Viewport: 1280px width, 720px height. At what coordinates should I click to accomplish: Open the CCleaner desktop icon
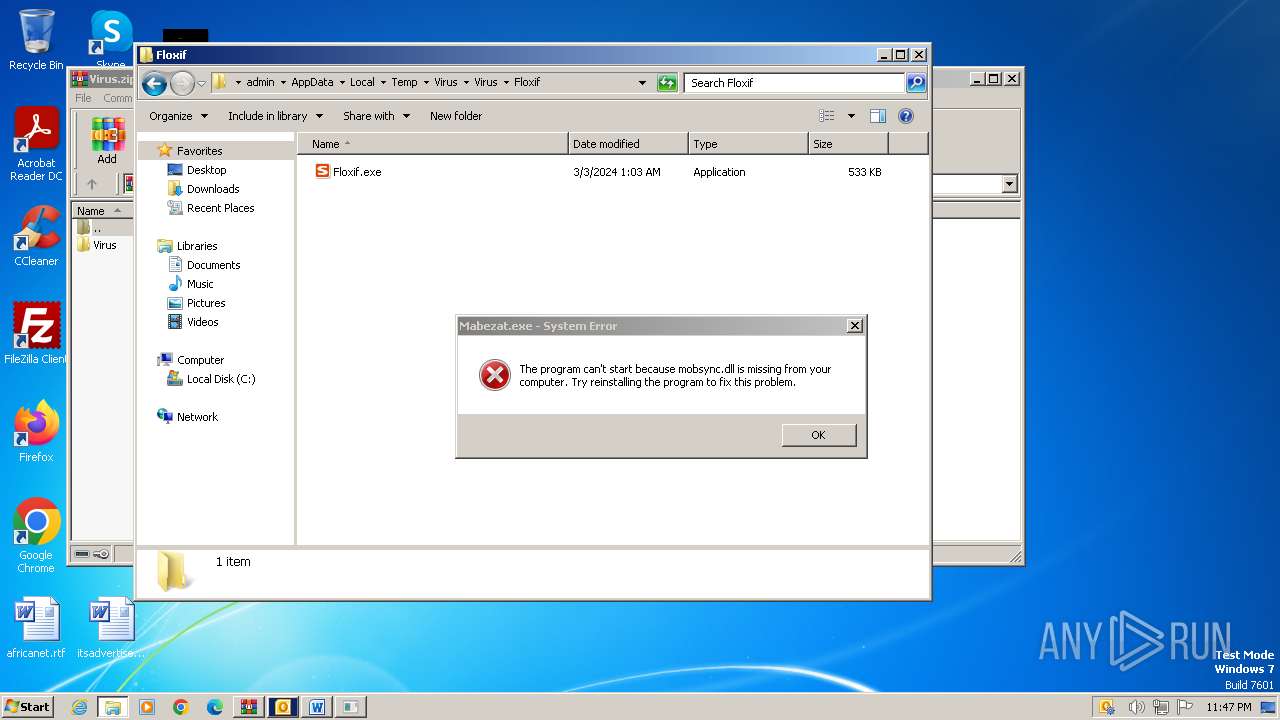(36, 236)
